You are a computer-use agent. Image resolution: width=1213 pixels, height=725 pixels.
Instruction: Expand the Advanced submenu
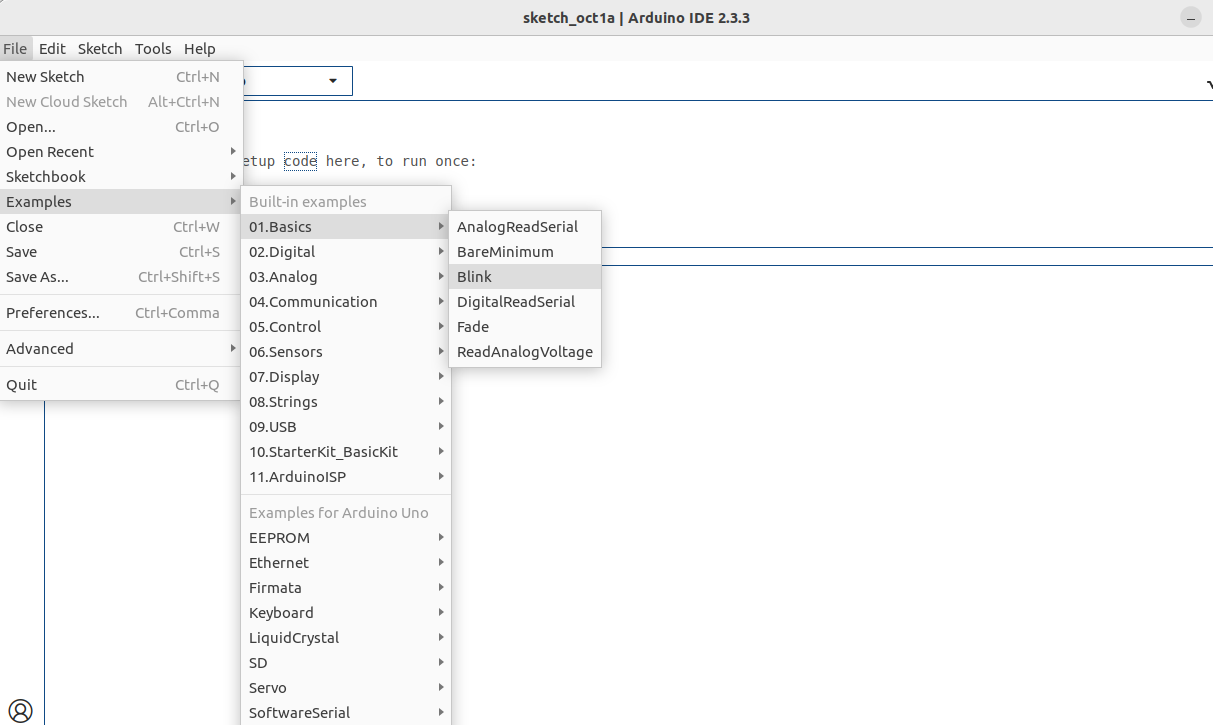[121, 349]
